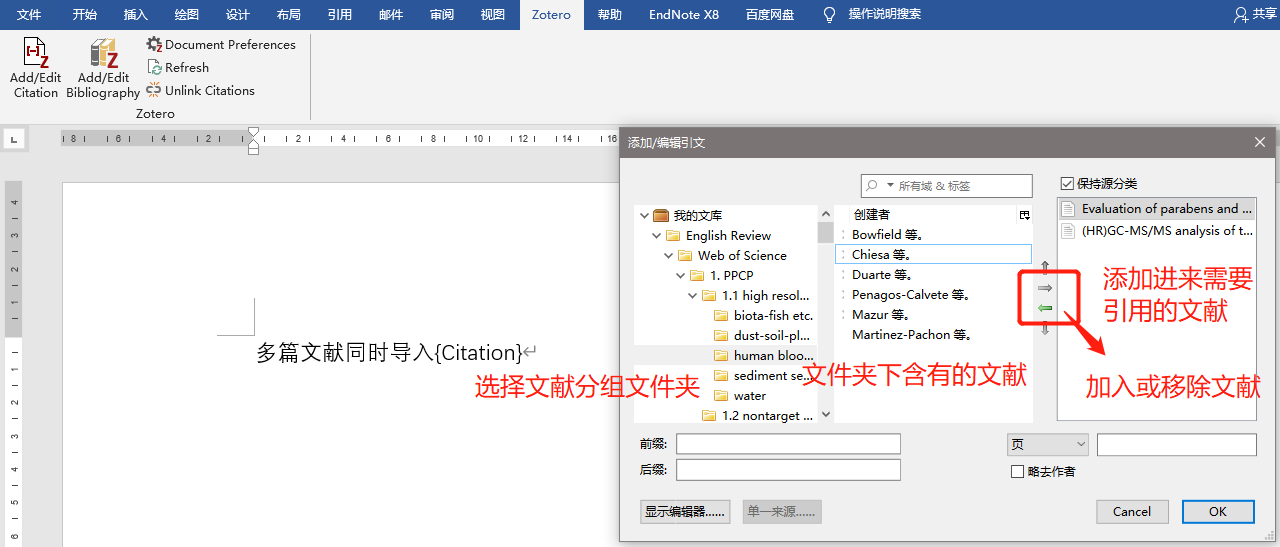Select the Chiesa 等。 reference
Image resolution: width=1280 pixels, height=547 pixels.
coord(933,255)
